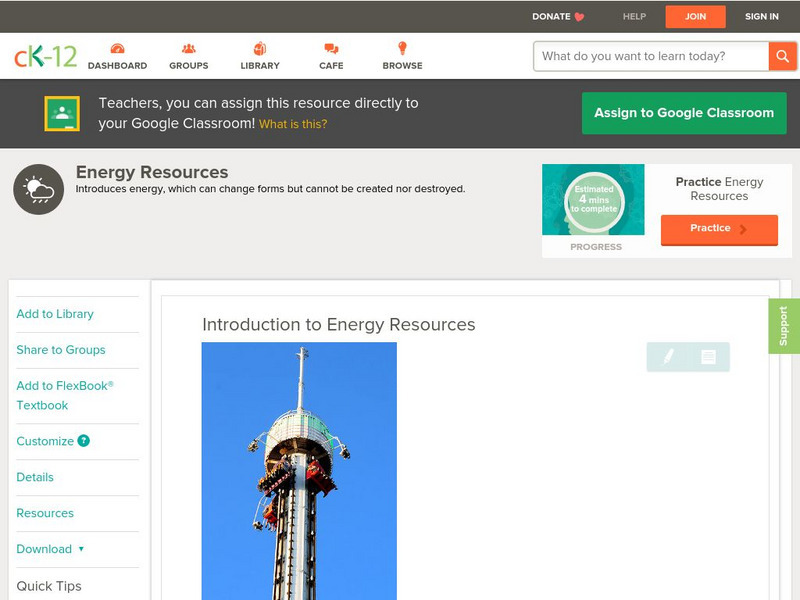
Task: Open the Groups people icon
Action: (188, 49)
